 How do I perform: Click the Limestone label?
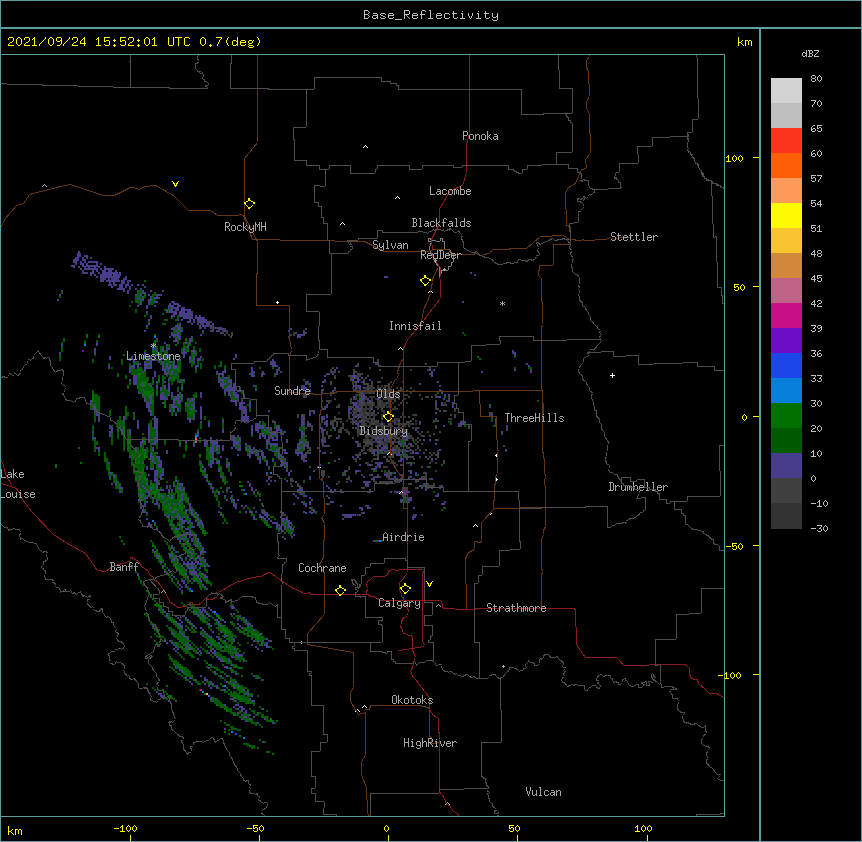[153, 357]
